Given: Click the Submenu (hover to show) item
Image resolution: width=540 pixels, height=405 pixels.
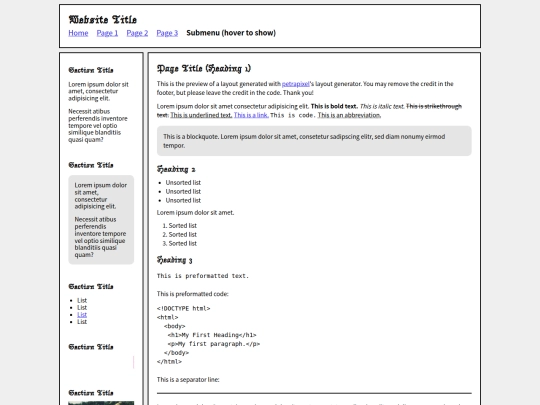Looking at the screenshot, I should click(231, 33).
